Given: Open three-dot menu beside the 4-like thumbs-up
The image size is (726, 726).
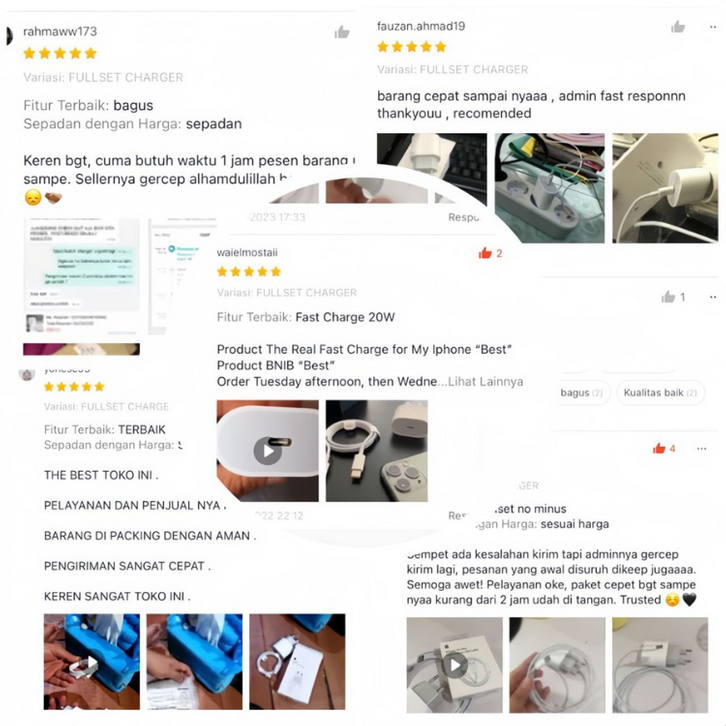Looking at the screenshot, I should pos(701,448).
